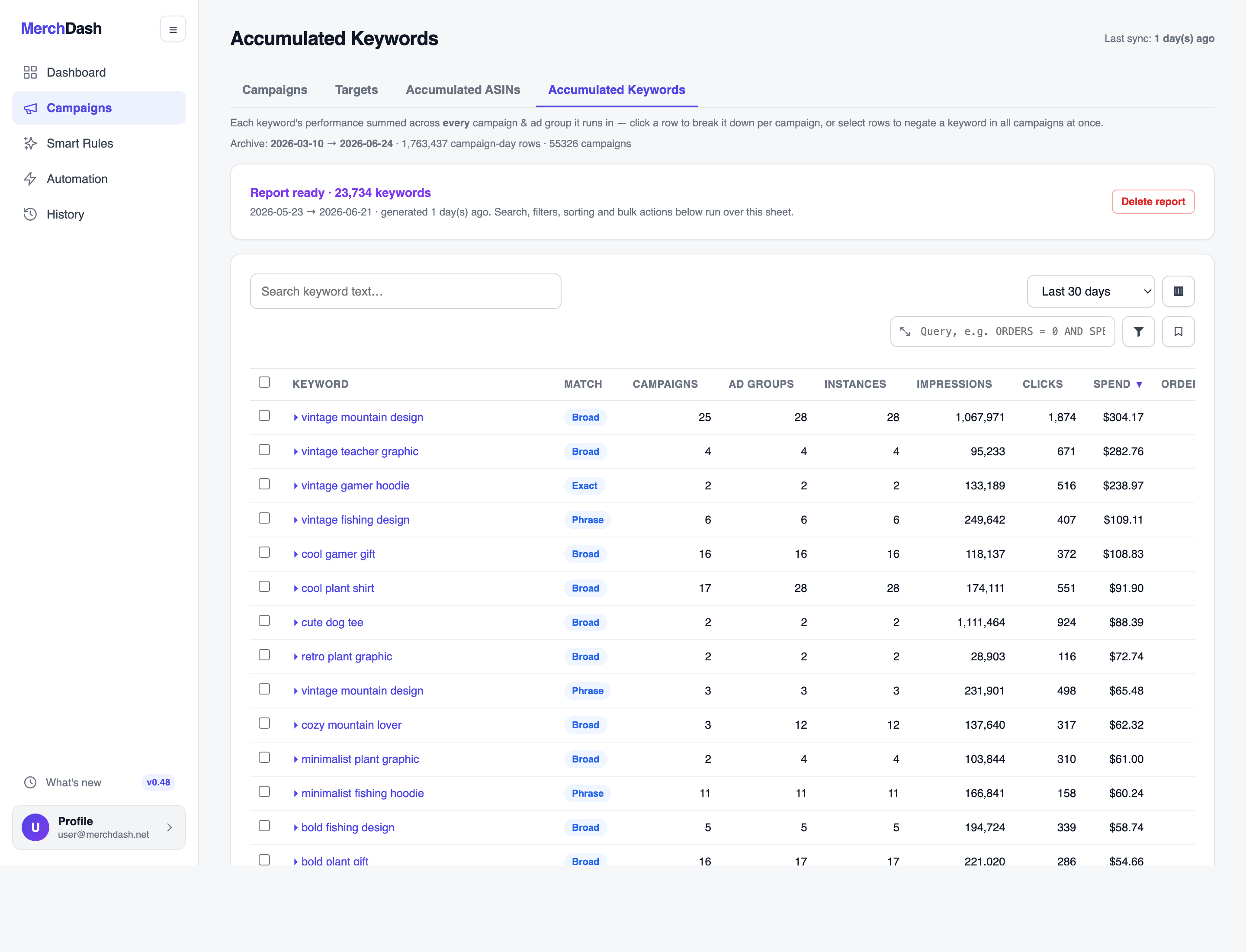Sort by the SPEND column arrow
This screenshot has height=952, width=1246.
(x=1139, y=385)
